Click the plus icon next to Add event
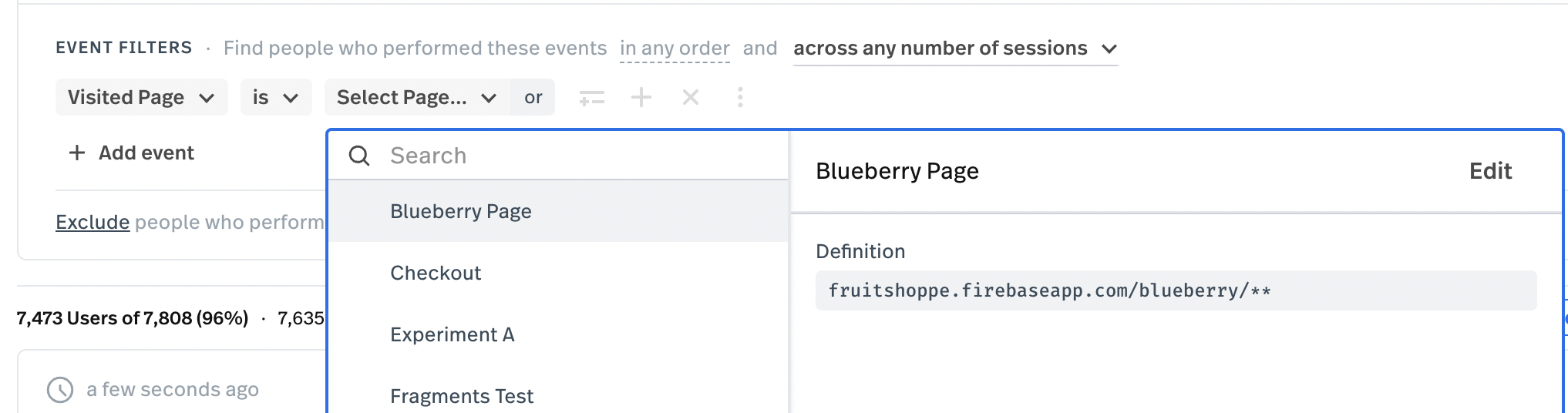This screenshot has height=413, width=1568. [77, 153]
